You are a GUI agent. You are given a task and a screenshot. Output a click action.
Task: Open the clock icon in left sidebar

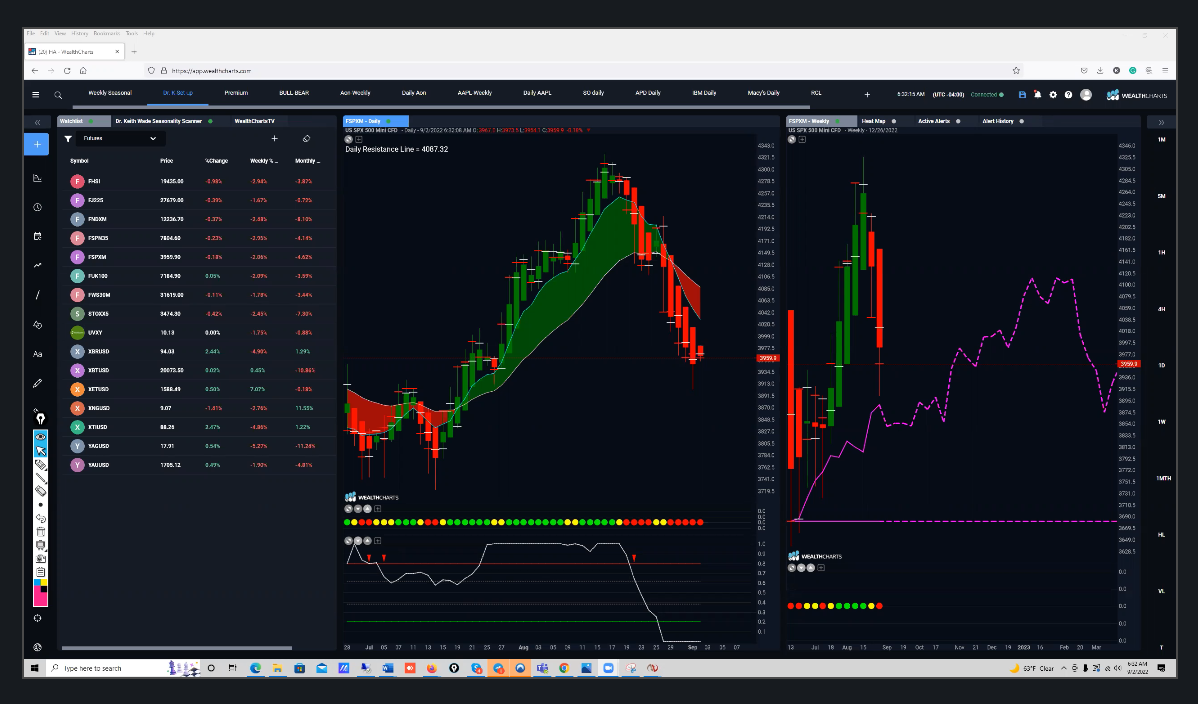37,207
